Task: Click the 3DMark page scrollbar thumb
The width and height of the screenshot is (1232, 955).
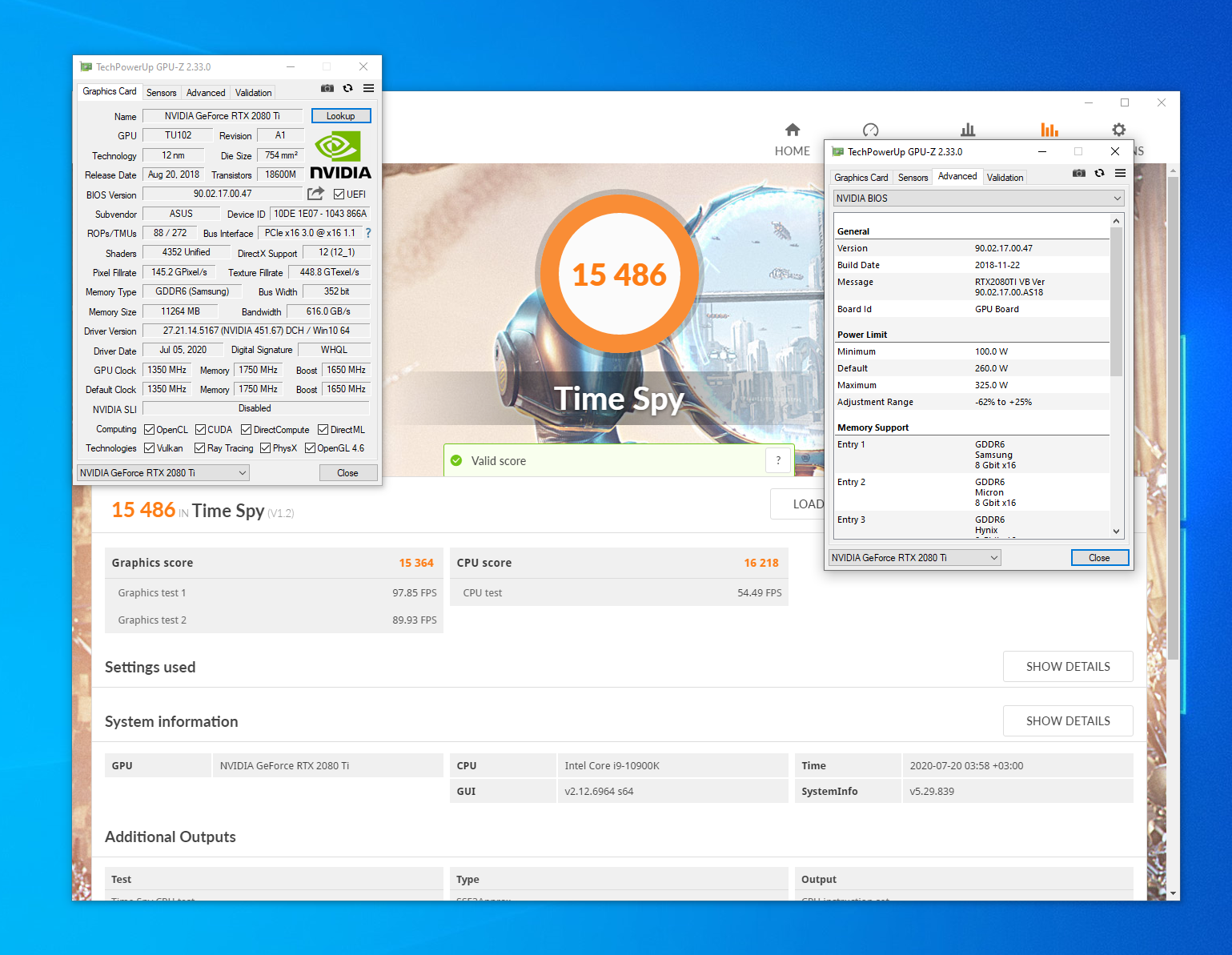Action: click(1173, 418)
